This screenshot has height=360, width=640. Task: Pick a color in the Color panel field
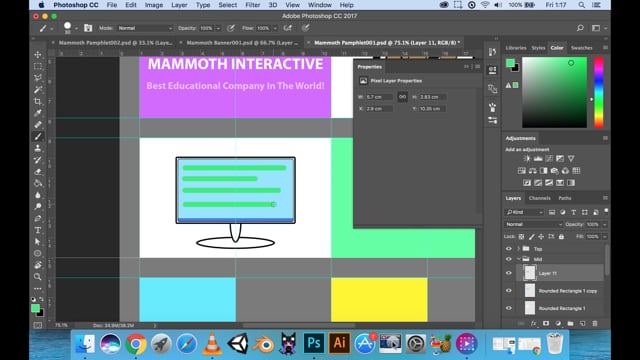pos(554,92)
